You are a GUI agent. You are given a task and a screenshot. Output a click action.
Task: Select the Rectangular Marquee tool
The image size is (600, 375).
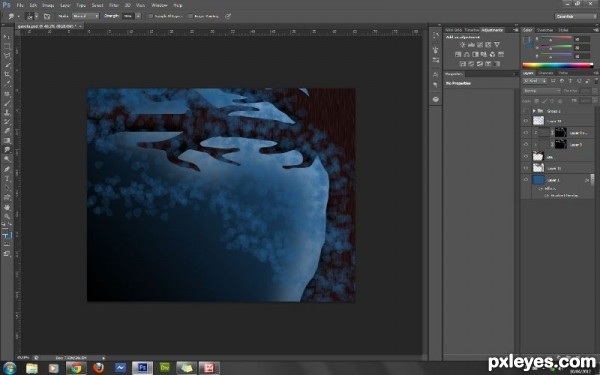(x=7, y=46)
